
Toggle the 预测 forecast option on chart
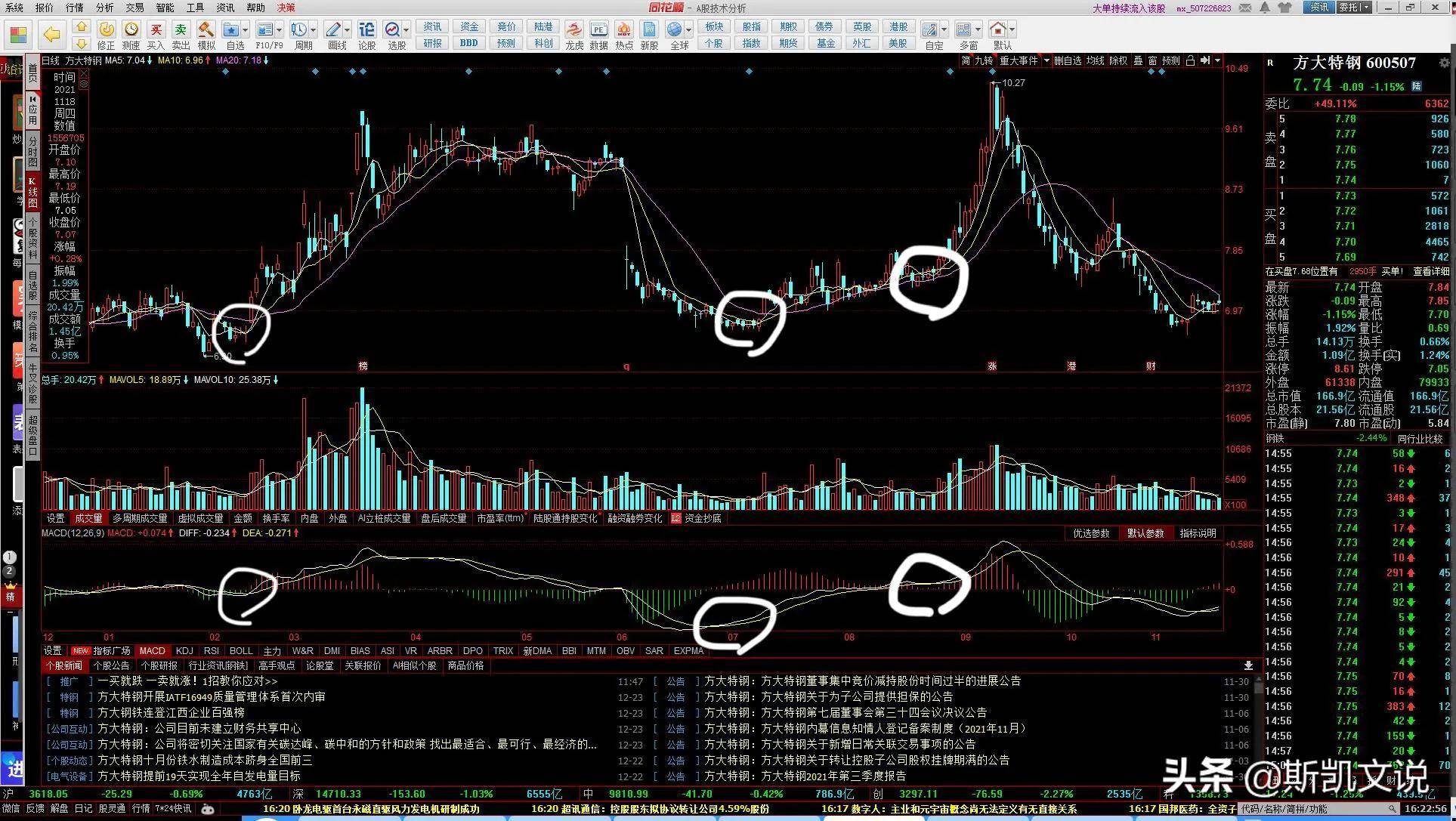point(1170,60)
